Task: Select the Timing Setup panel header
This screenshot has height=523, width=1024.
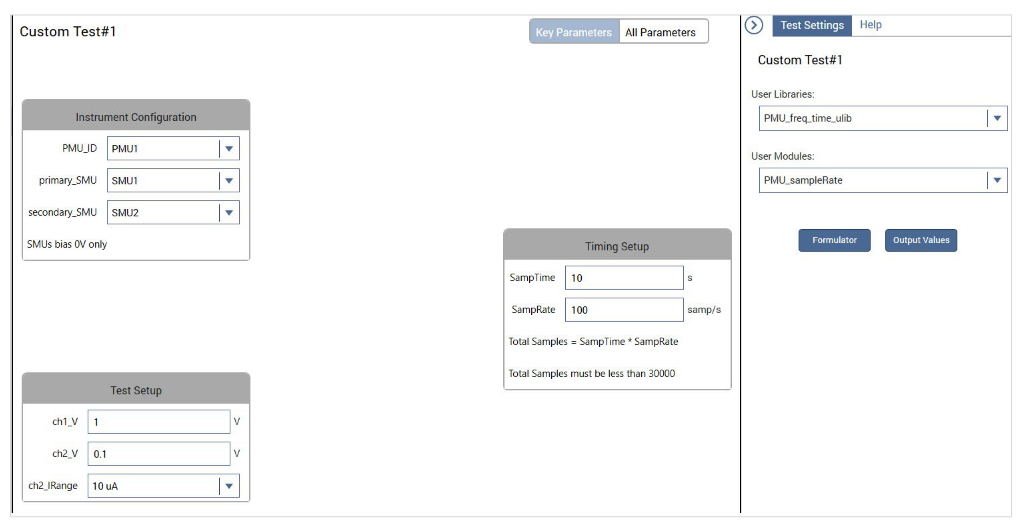Action: pyautogui.click(x=617, y=246)
